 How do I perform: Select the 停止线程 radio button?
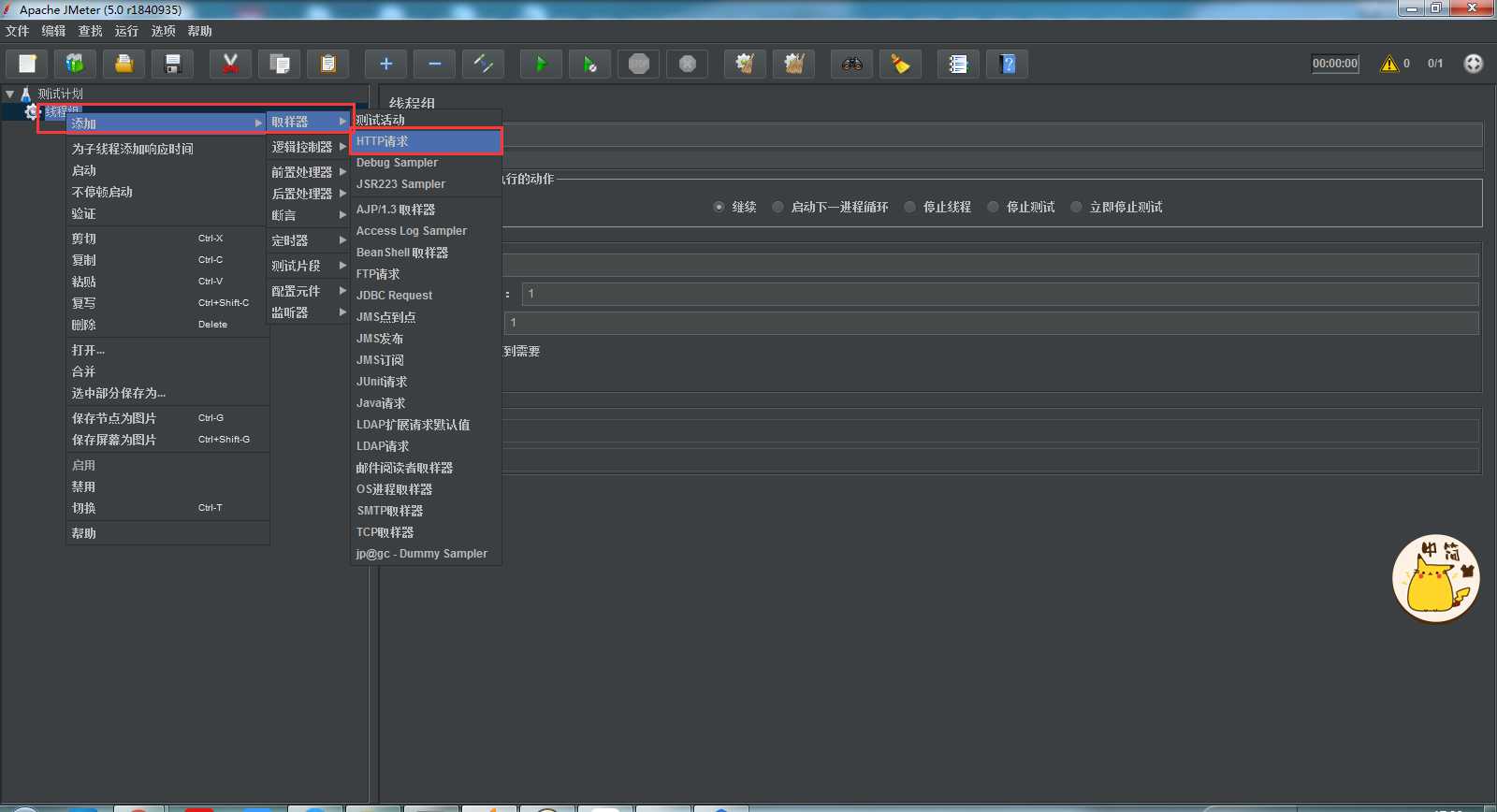(x=909, y=207)
